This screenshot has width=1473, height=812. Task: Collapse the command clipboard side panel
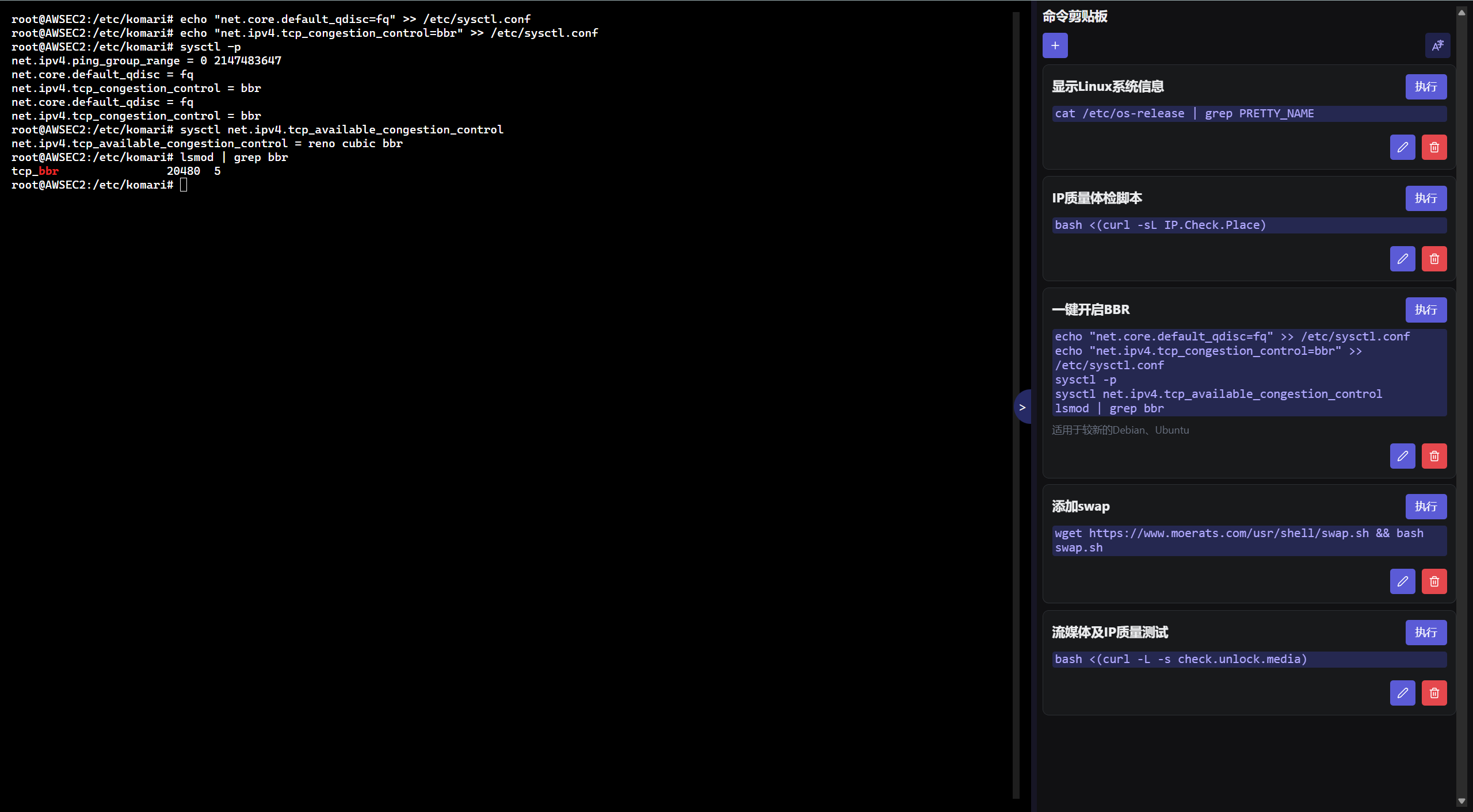(x=1022, y=407)
